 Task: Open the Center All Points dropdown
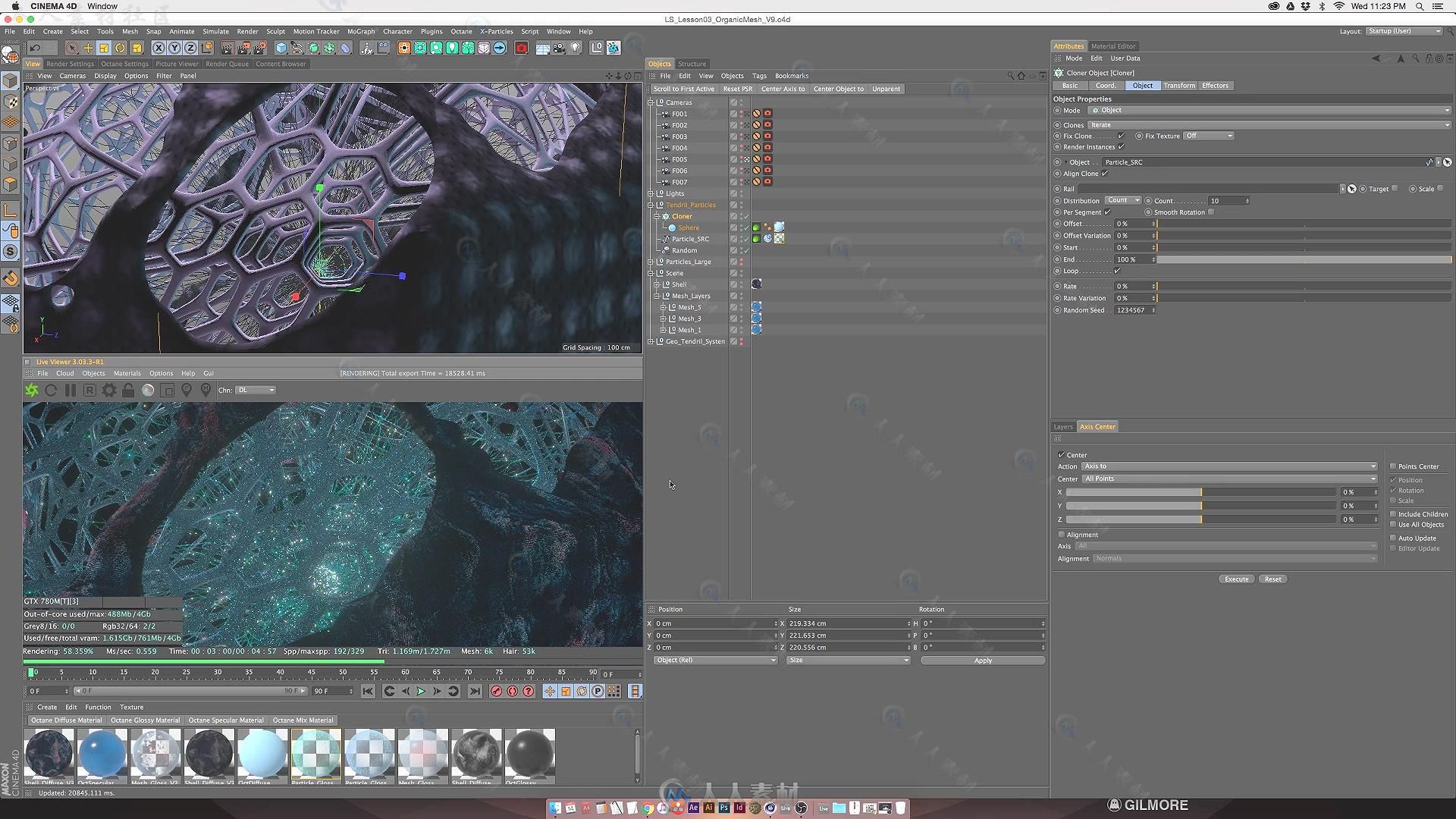click(x=1229, y=479)
